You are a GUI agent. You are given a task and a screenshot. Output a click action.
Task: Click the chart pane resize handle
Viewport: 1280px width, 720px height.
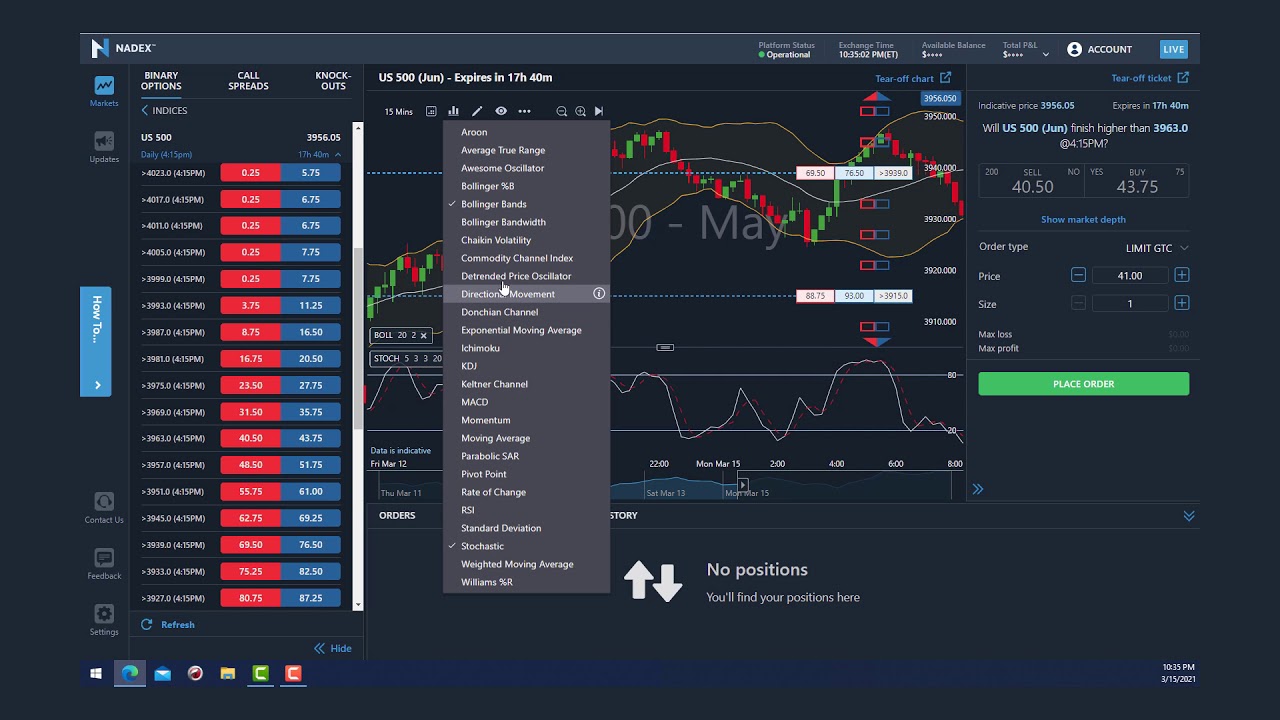pos(665,347)
